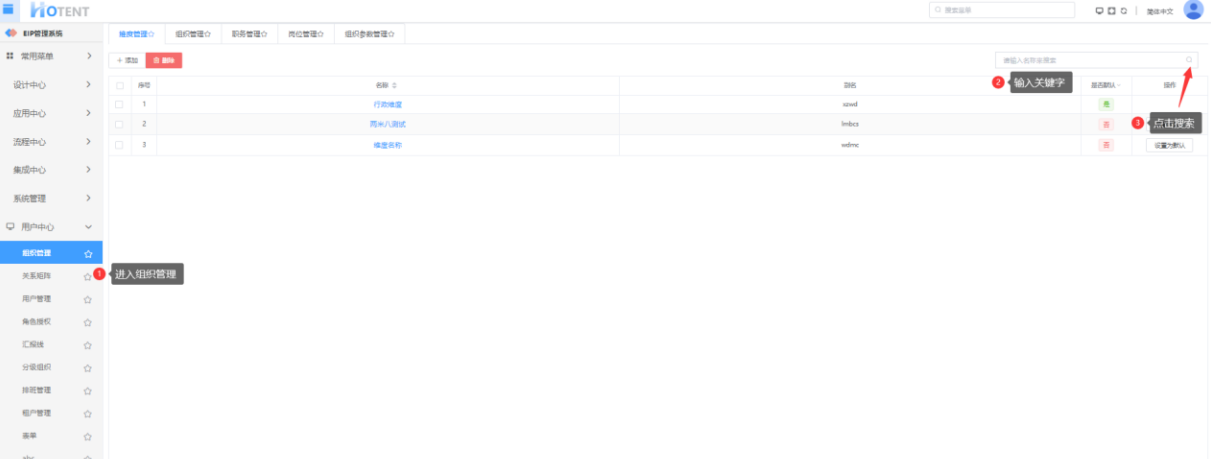Click the star next to 用户管理
The image size is (1211, 459).
[x=88, y=300]
